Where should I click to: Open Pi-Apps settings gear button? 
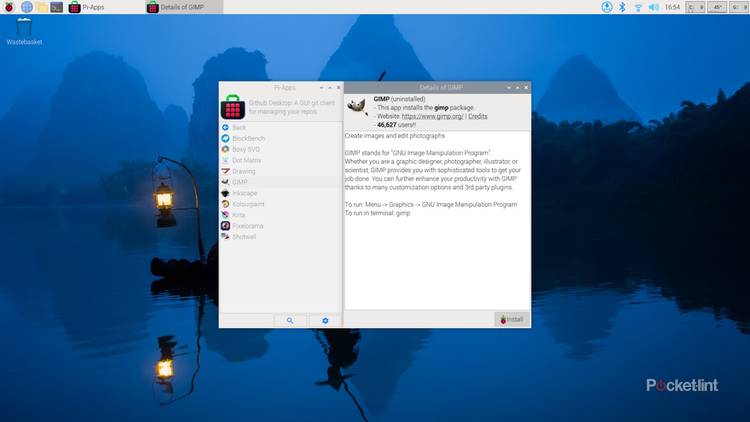324,320
